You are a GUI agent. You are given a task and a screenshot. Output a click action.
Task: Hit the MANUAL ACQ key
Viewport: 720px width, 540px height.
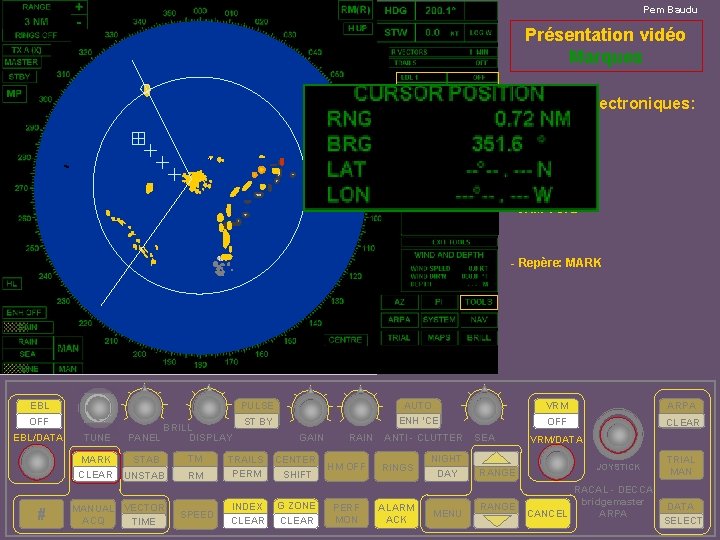(x=93, y=514)
